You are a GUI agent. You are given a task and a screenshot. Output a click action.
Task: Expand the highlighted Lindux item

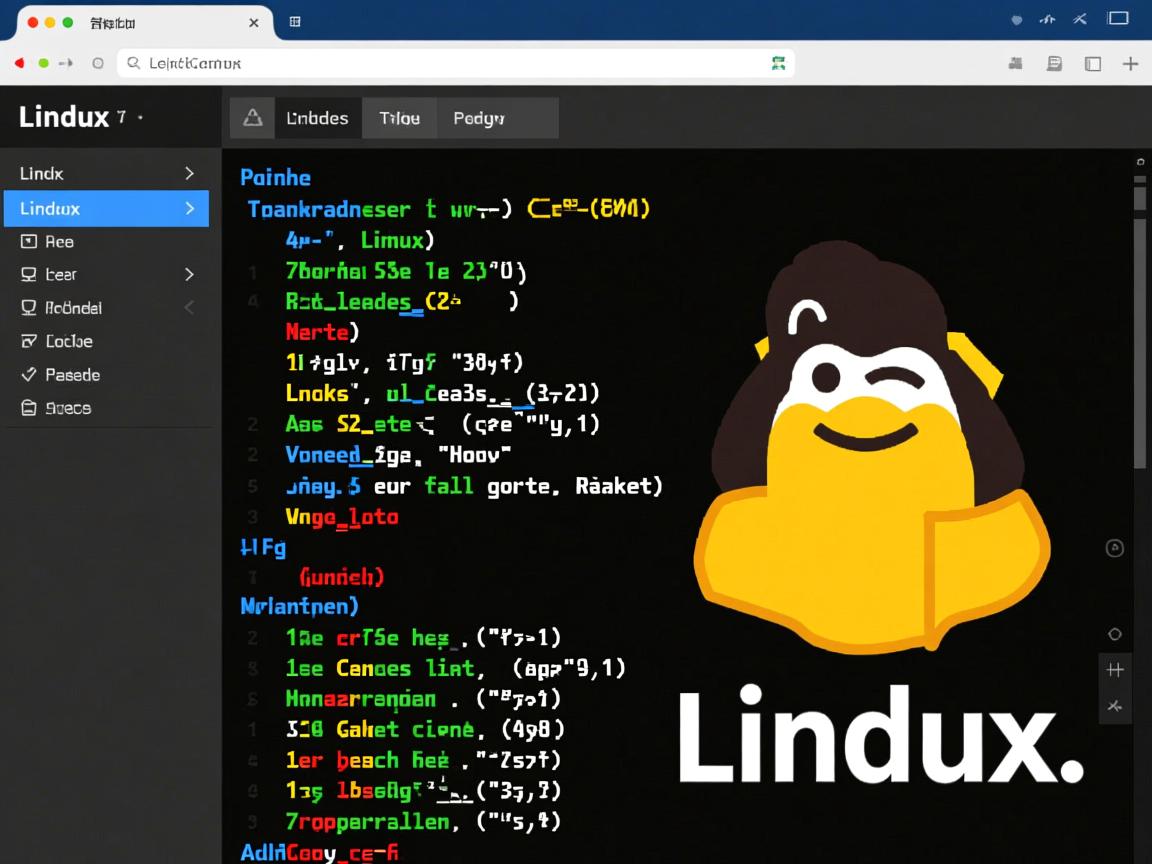[x=189, y=208]
